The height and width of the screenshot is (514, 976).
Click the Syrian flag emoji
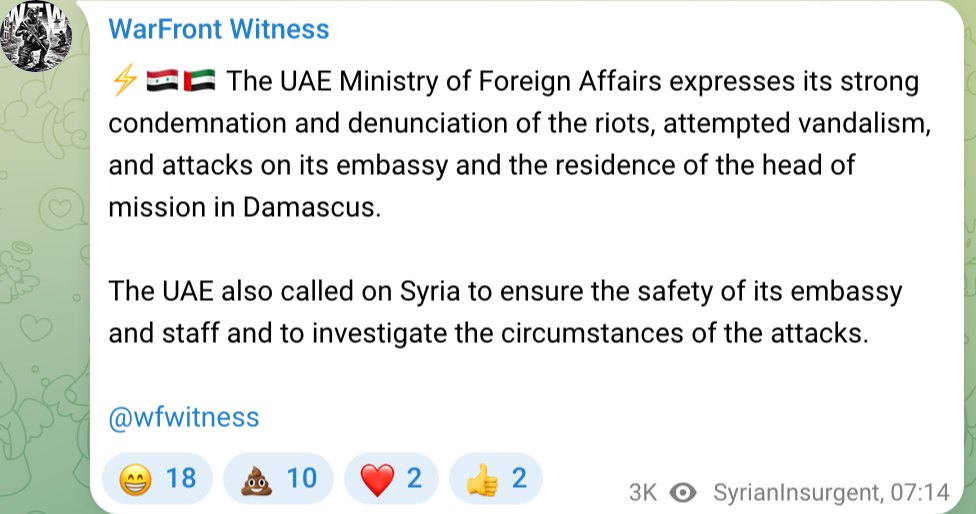click(x=161, y=81)
